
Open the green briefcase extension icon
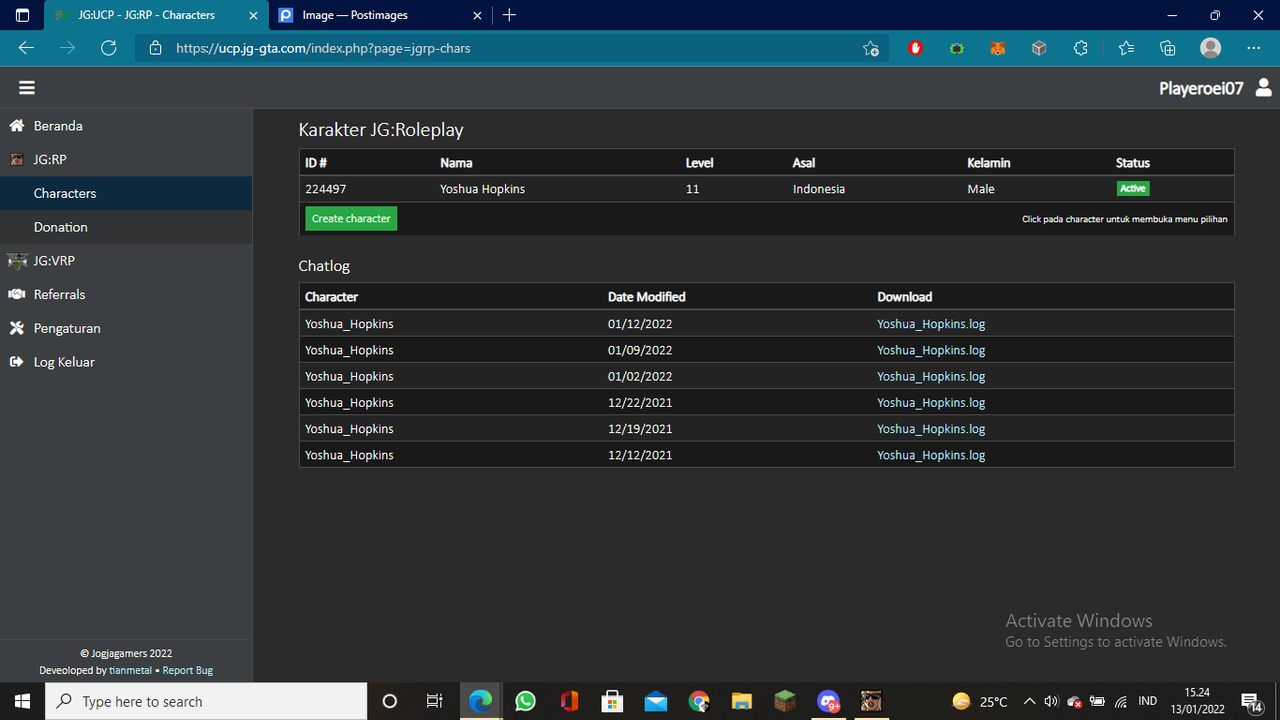[x=957, y=48]
